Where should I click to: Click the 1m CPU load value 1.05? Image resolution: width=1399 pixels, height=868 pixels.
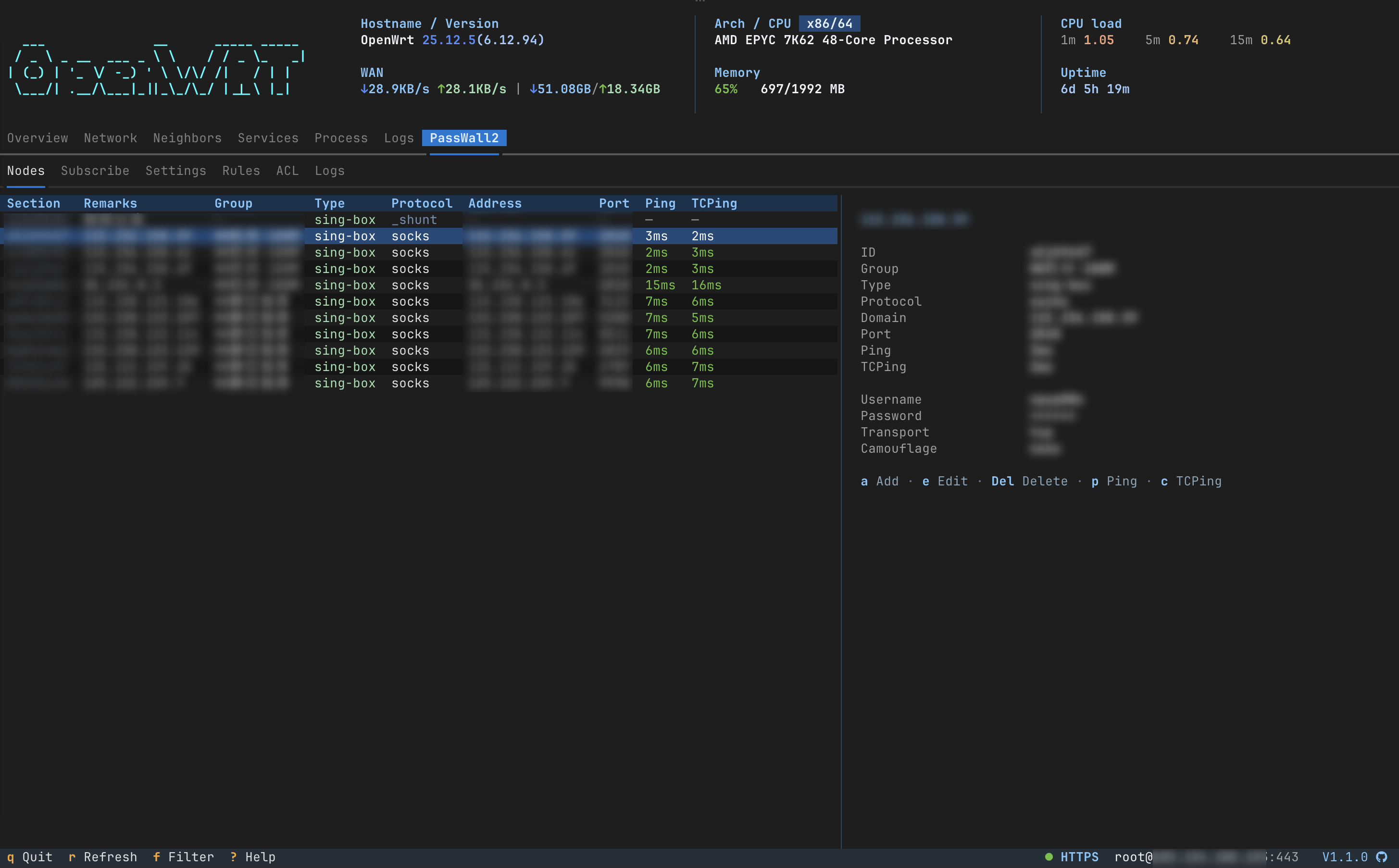point(1099,40)
